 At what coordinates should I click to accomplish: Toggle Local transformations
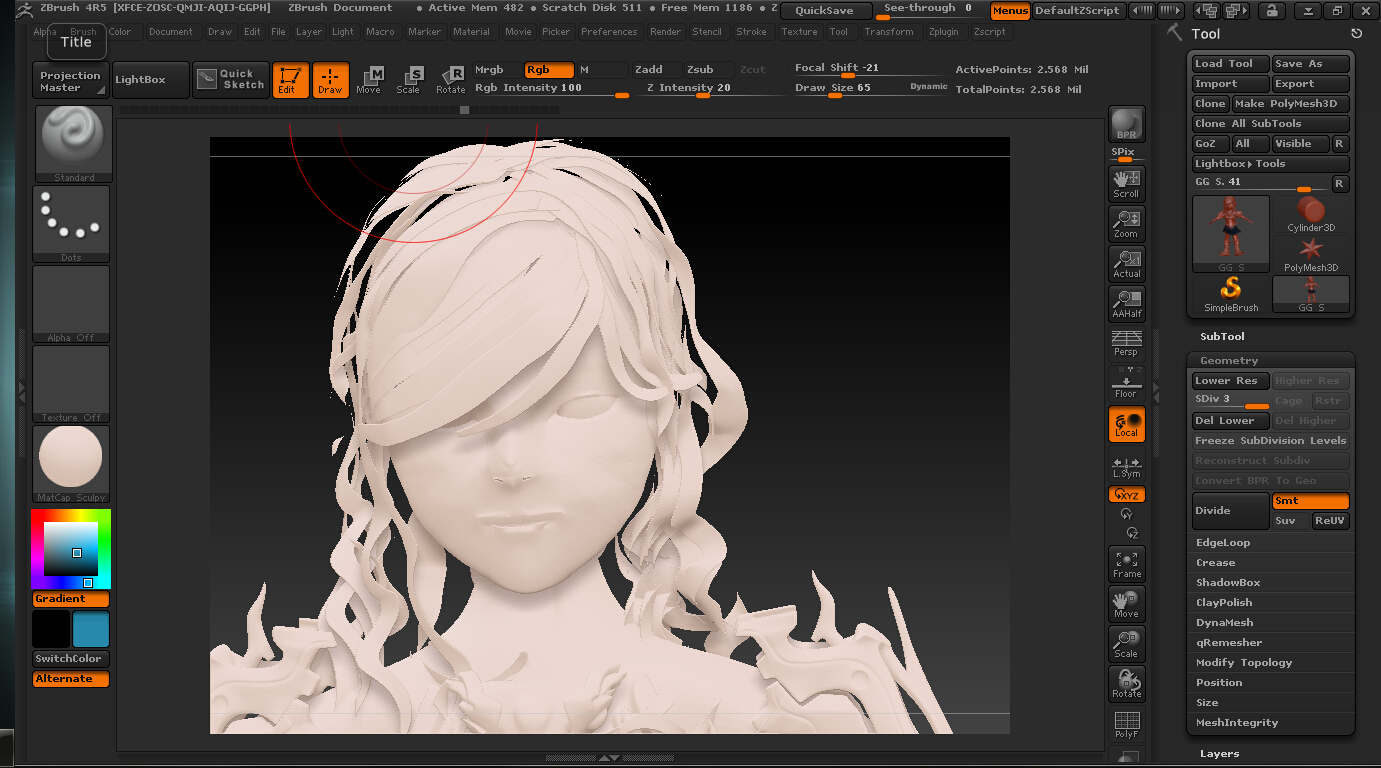point(1127,424)
